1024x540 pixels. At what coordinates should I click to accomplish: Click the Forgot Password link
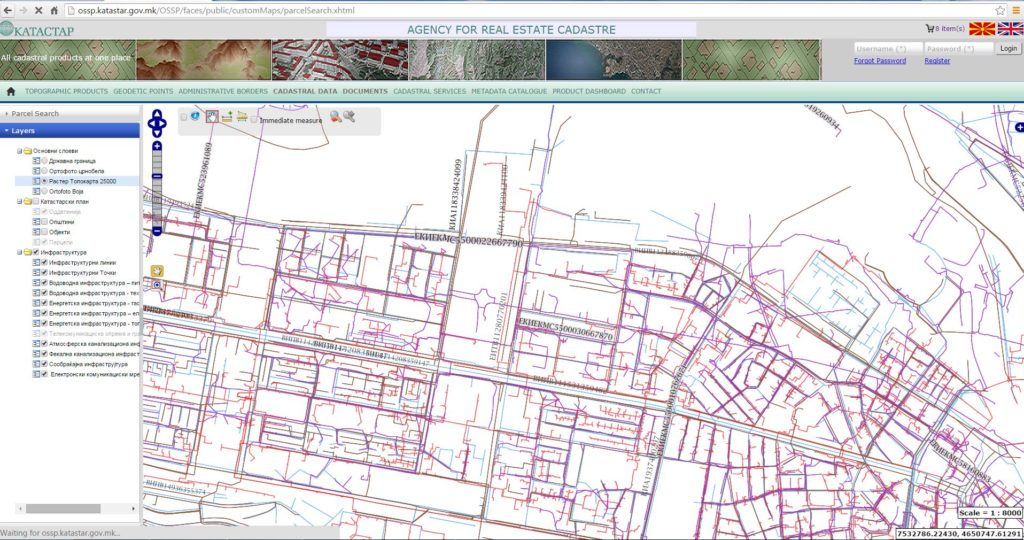click(879, 61)
